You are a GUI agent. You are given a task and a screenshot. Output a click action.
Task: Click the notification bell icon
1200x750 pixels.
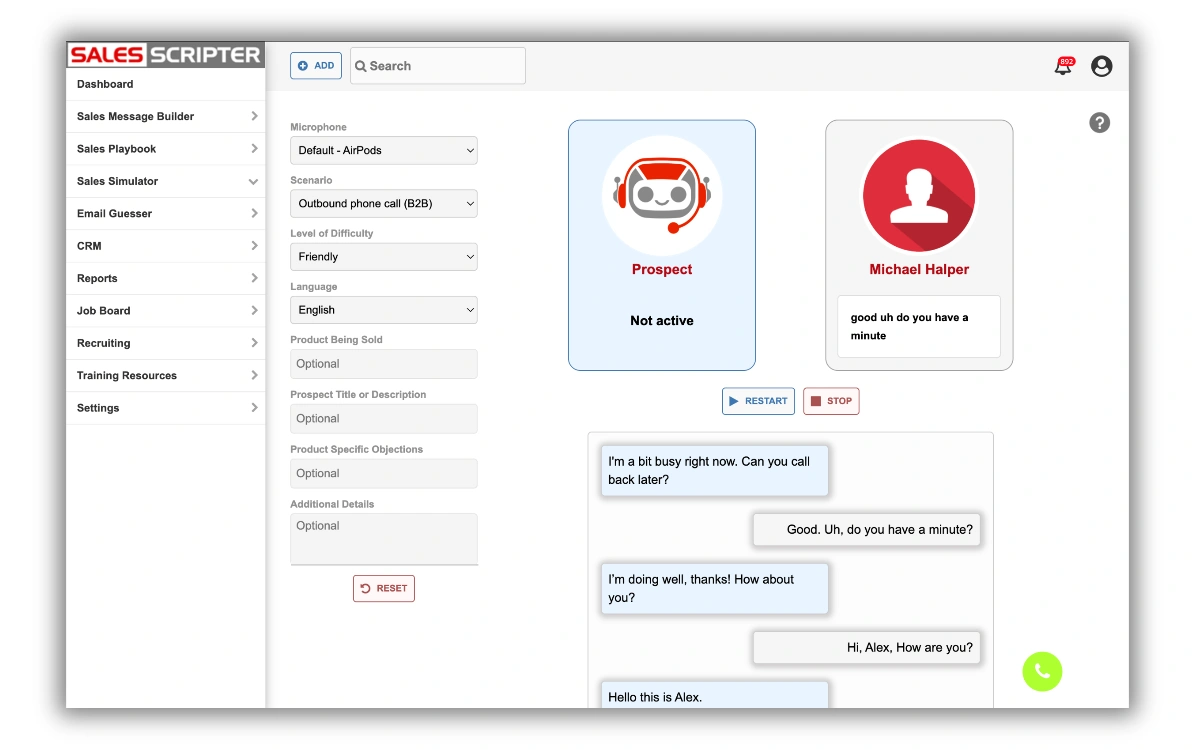tap(1062, 67)
